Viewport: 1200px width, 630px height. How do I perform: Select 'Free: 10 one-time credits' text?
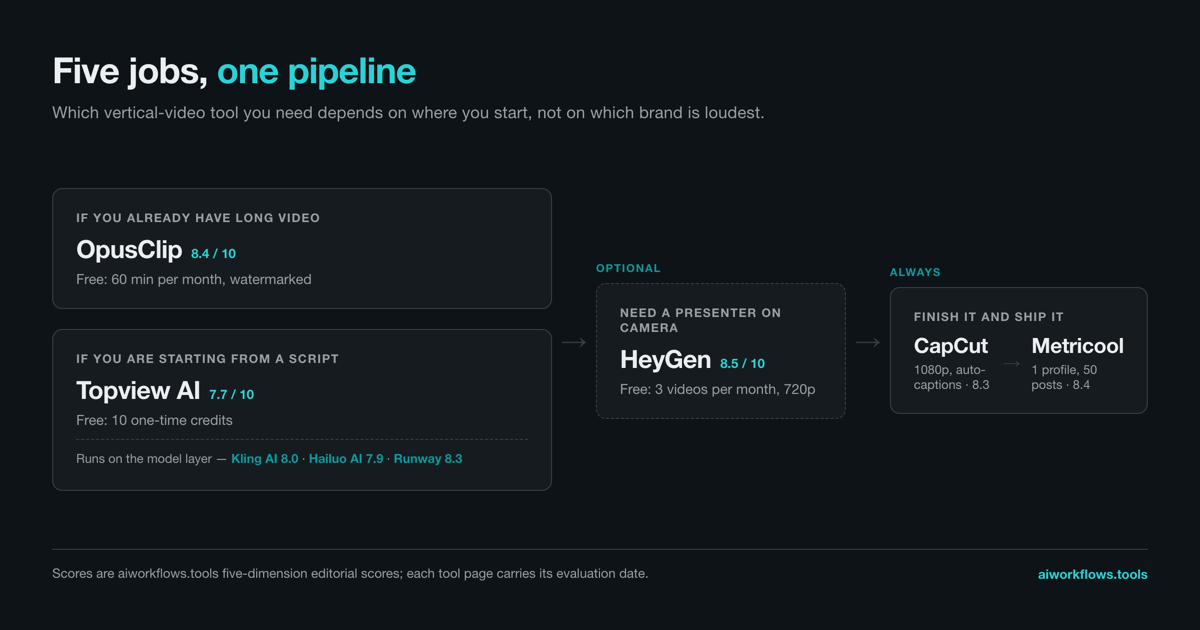tap(154, 421)
